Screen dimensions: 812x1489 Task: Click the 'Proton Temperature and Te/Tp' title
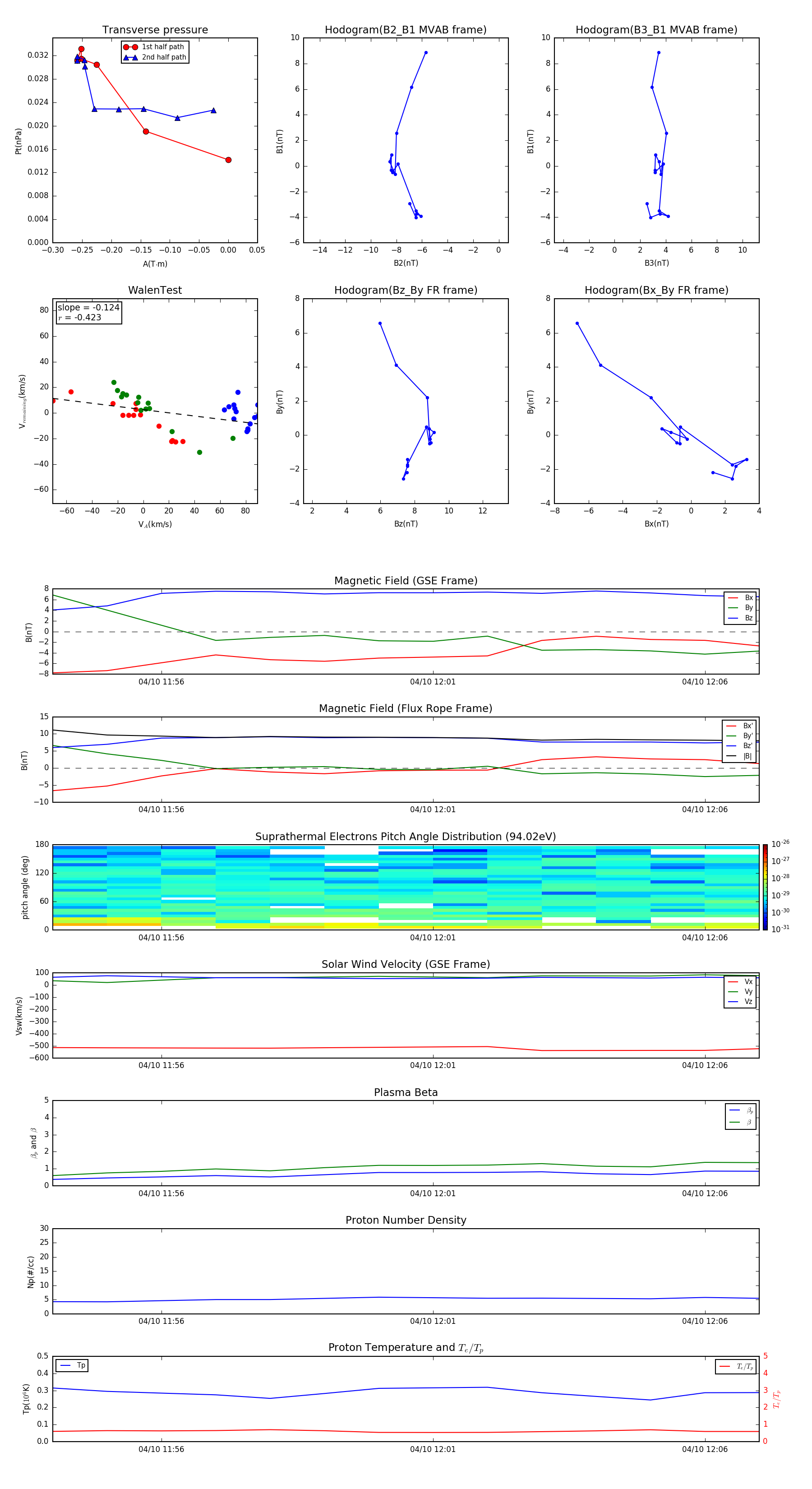click(x=406, y=1347)
